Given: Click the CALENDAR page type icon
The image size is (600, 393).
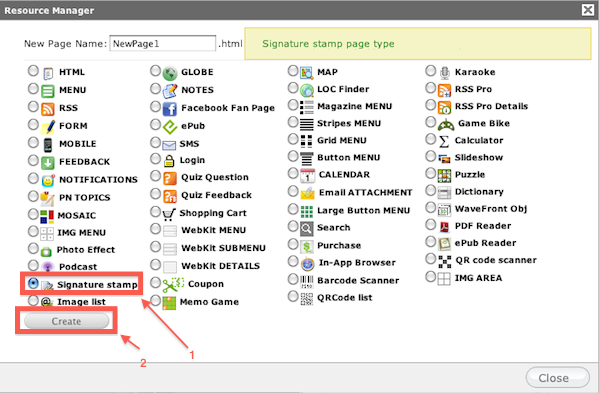Looking at the screenshot, I should 307,175.
